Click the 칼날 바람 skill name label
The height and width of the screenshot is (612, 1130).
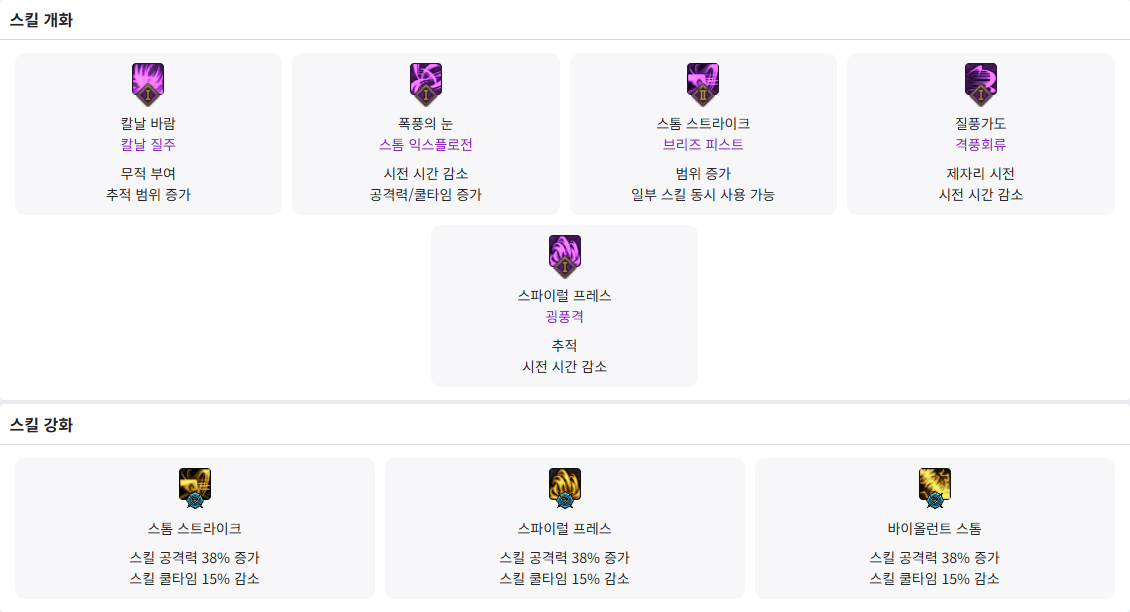(x=148, y=124)
